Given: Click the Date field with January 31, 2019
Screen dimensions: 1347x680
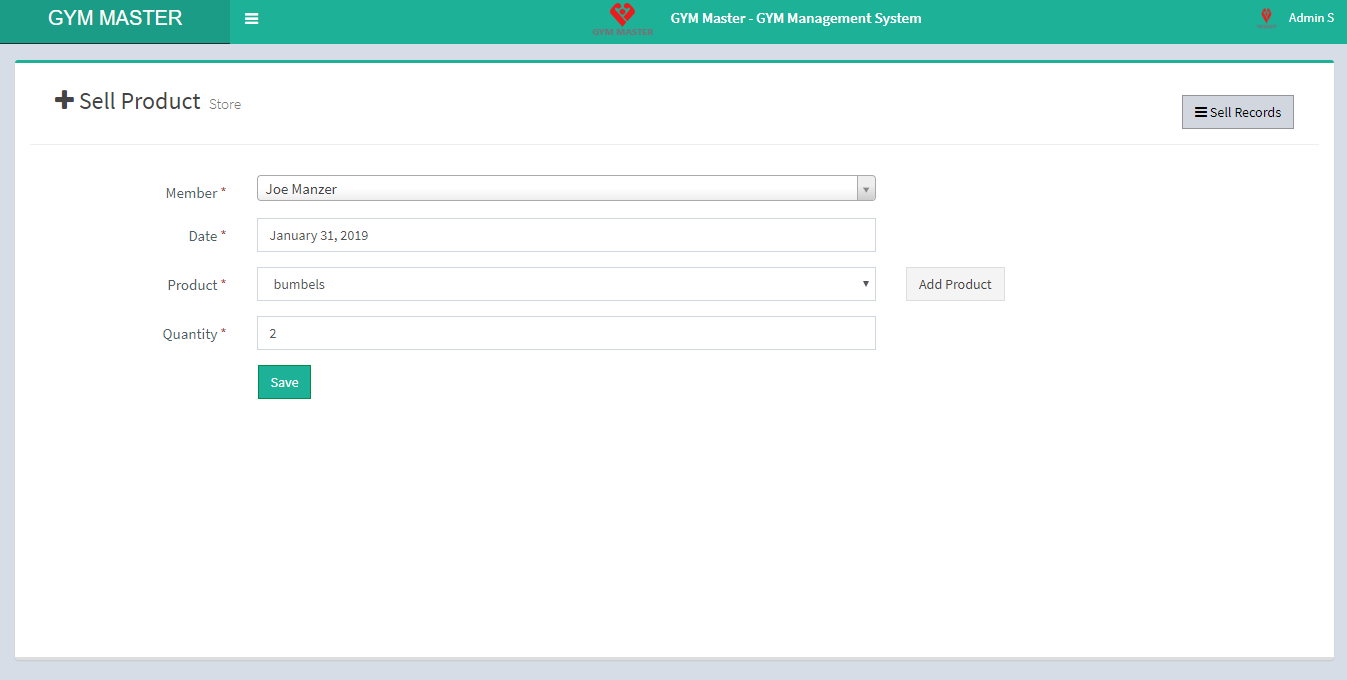Looking at the screenshot, I should pos(566,236).
